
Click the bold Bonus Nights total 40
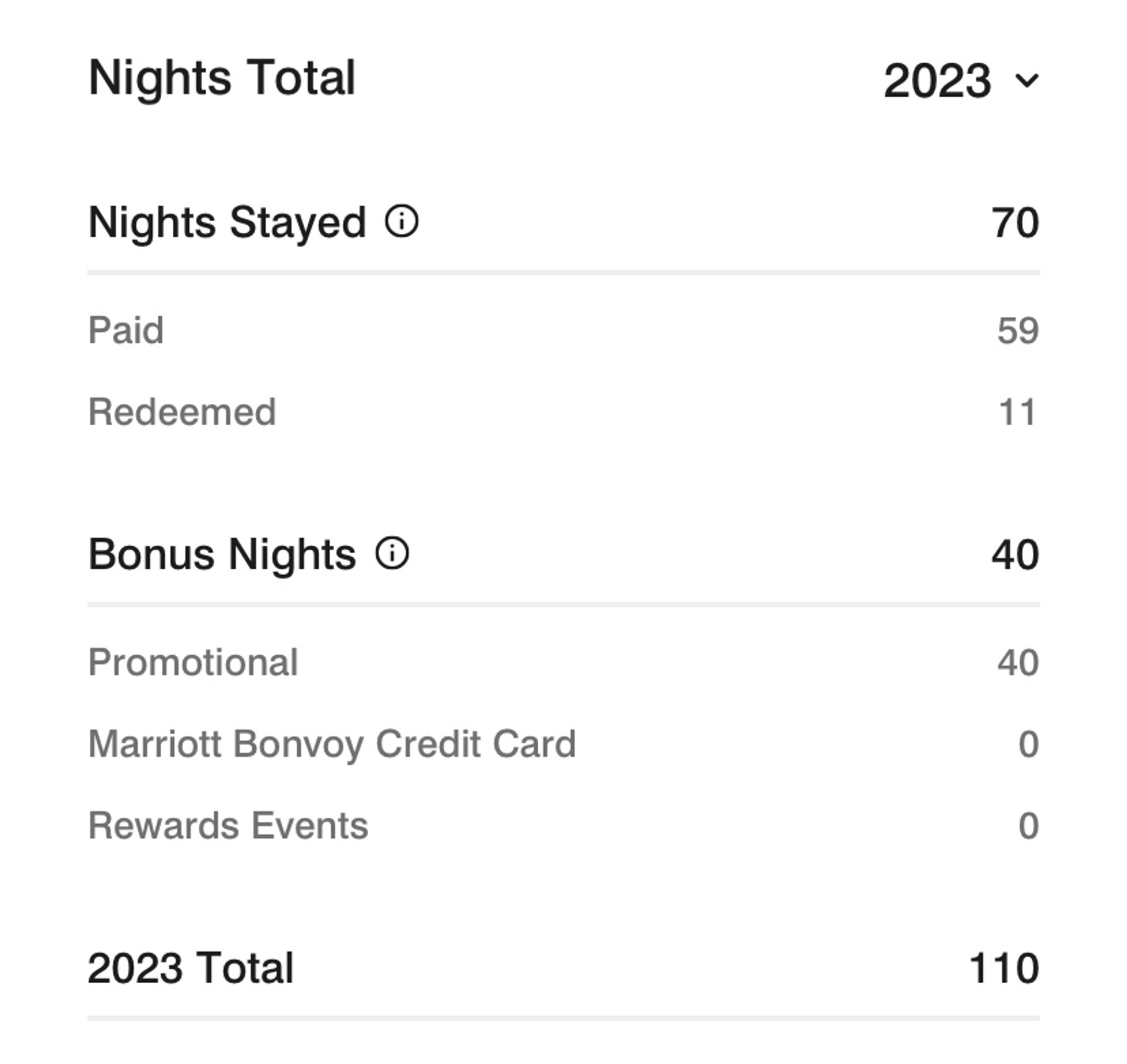point(1015,555)
